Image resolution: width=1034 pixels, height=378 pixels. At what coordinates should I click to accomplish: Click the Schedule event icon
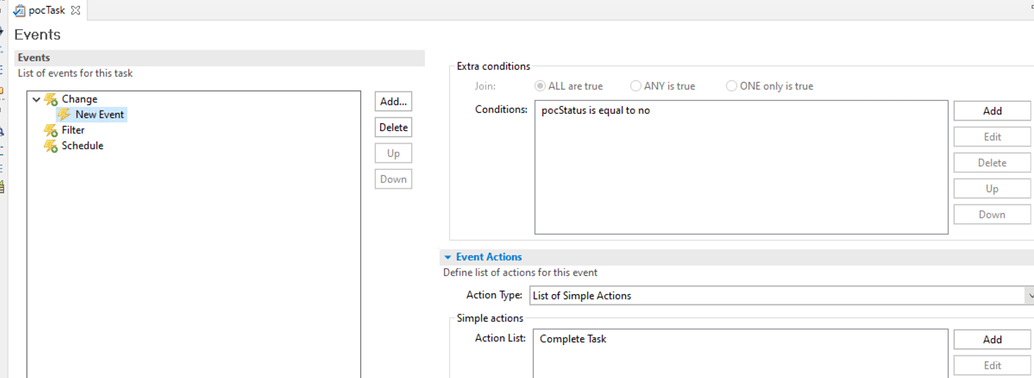tap(50, 146)
